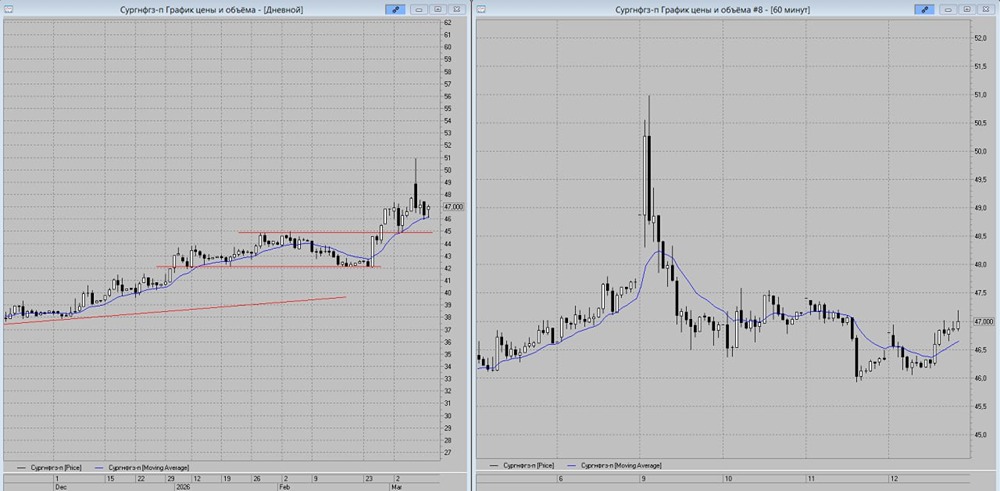
Task: Click the 52,0 price label on the 60-minute scale
Action: pyautogui.click(x=980, y=38)
